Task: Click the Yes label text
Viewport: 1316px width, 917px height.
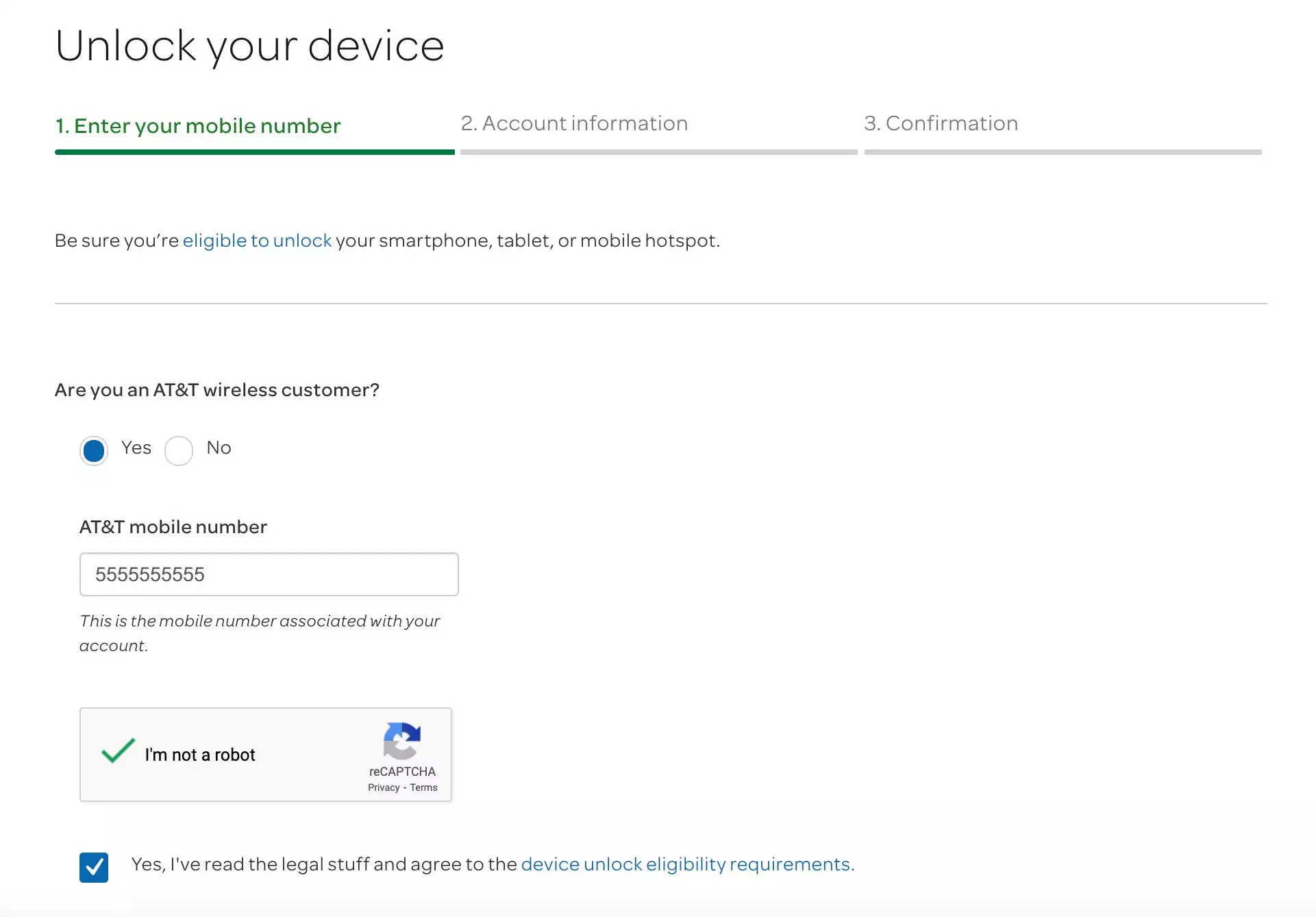Action: click(x=136, y=448)
